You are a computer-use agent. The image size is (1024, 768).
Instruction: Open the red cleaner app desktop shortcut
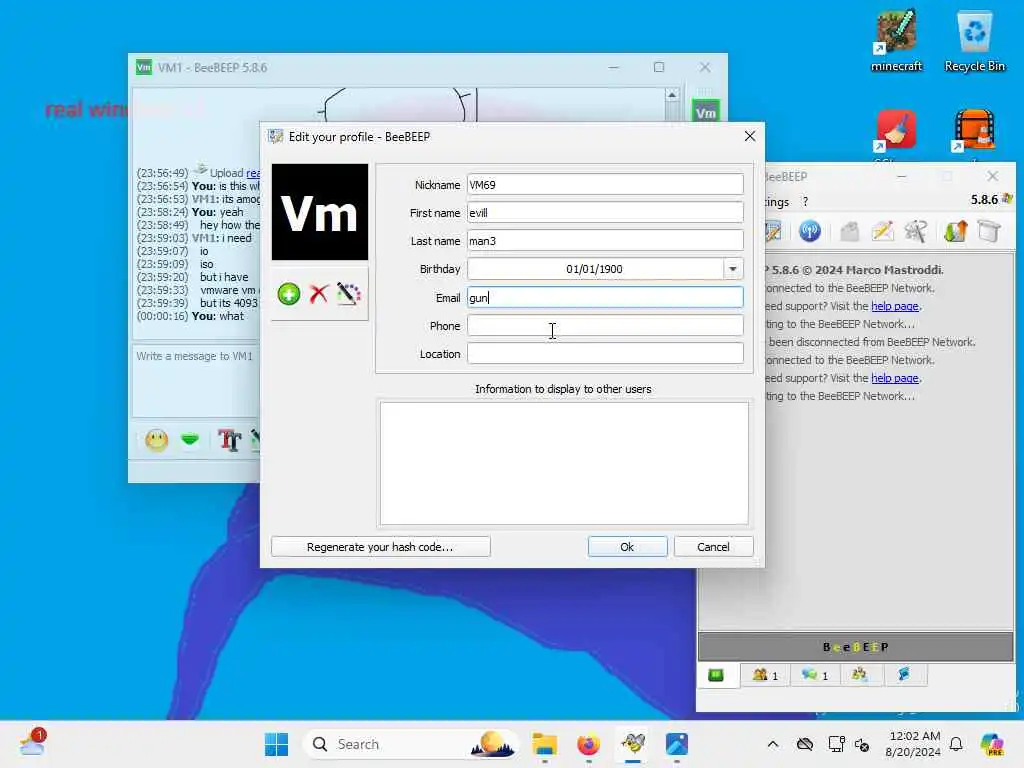896,131
